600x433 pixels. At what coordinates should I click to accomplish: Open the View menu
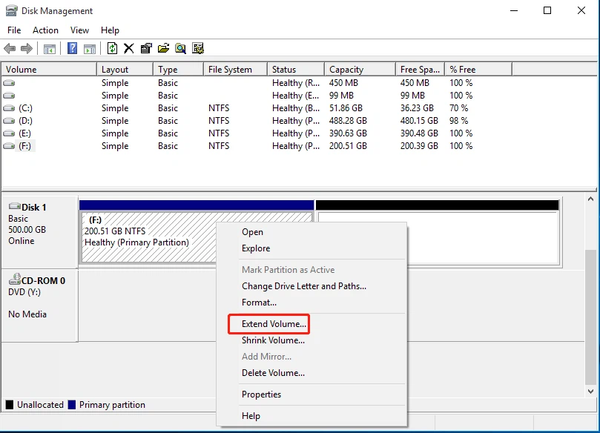(80, 30)
